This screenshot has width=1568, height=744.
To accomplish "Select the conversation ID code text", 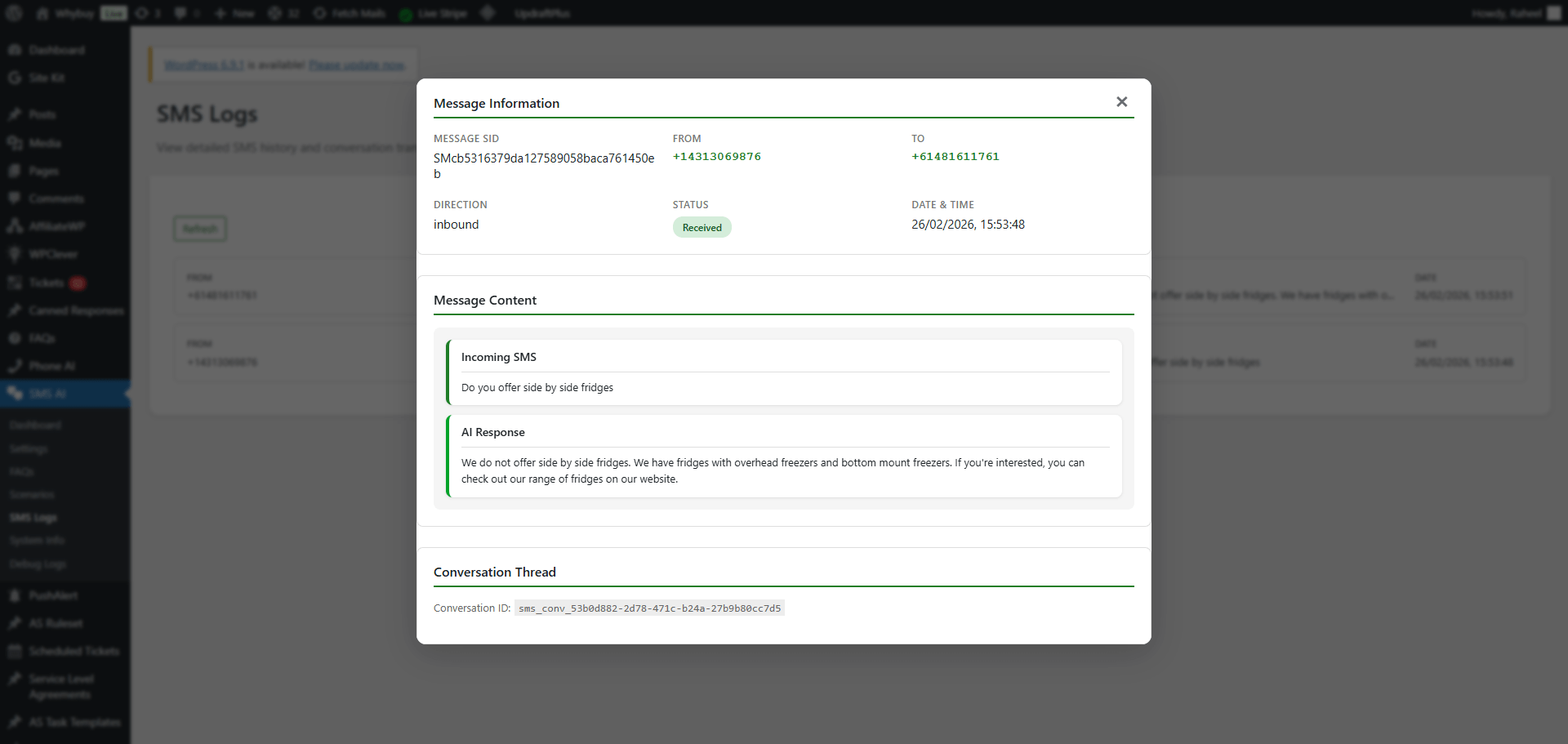I will click(649, 608).
